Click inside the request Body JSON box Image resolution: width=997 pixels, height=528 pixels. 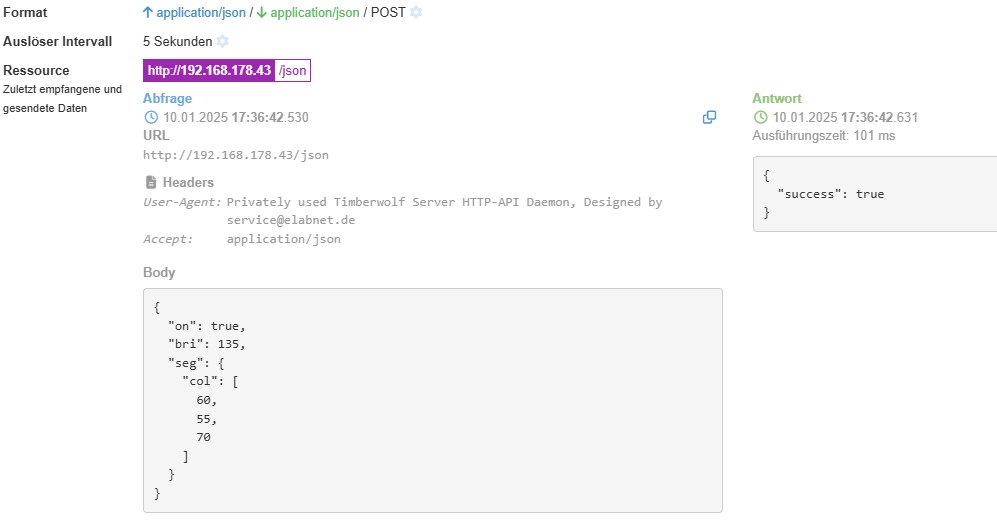[433, 400]
